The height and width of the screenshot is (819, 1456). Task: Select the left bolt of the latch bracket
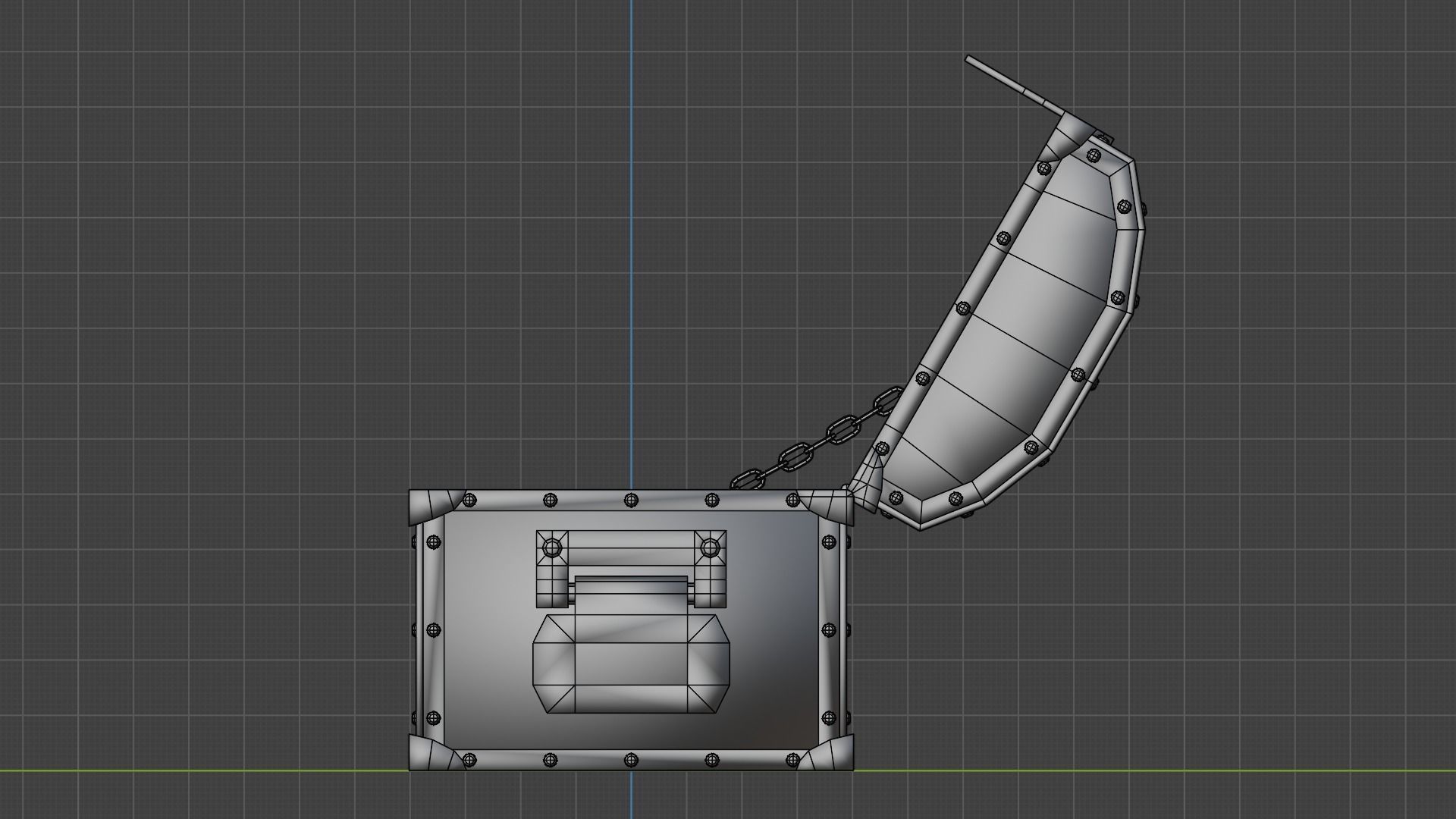click(551, 547)
